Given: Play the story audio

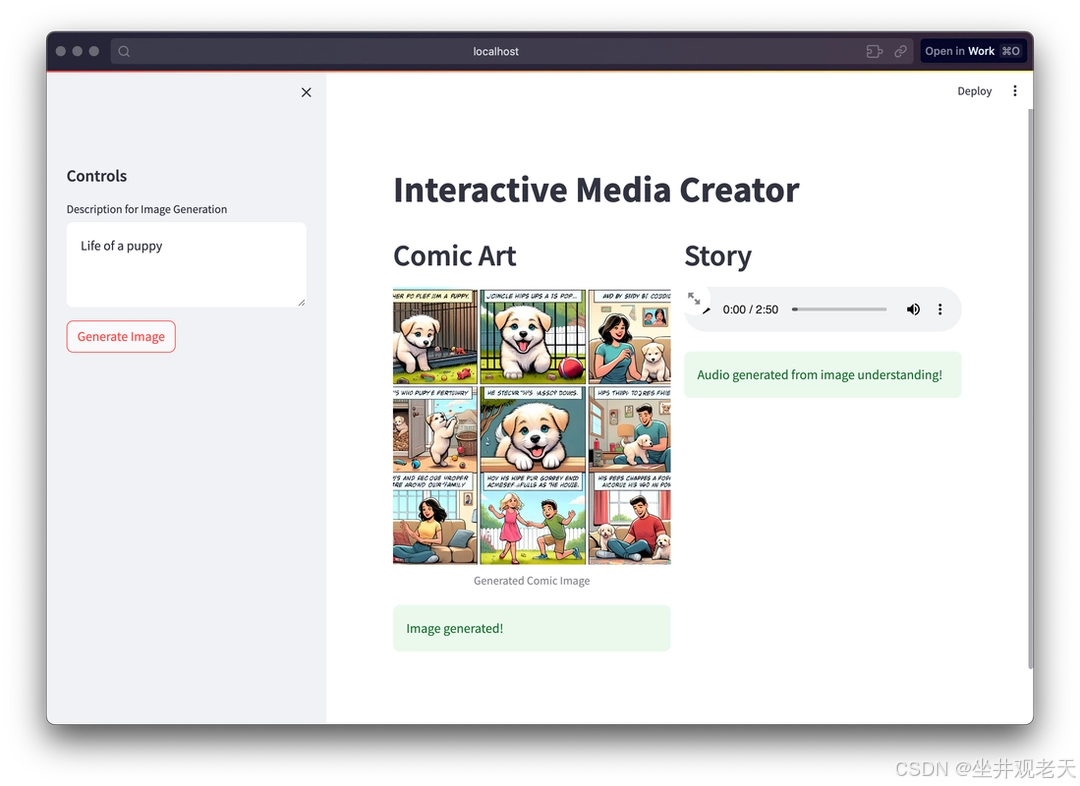Looking at the screenshot, I should pyautogui.click(x=706, y=310).
